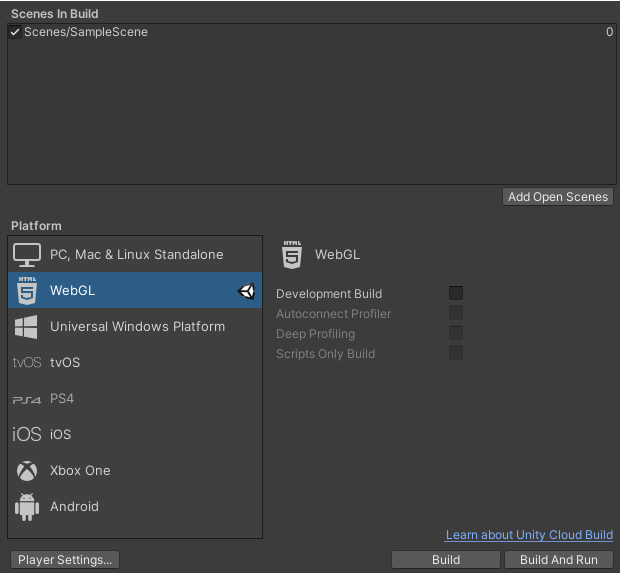Image resolution: width=620 pixels, height=573 pixels.
Task: Click the iOS platform icon
Action: pos(27,435)
